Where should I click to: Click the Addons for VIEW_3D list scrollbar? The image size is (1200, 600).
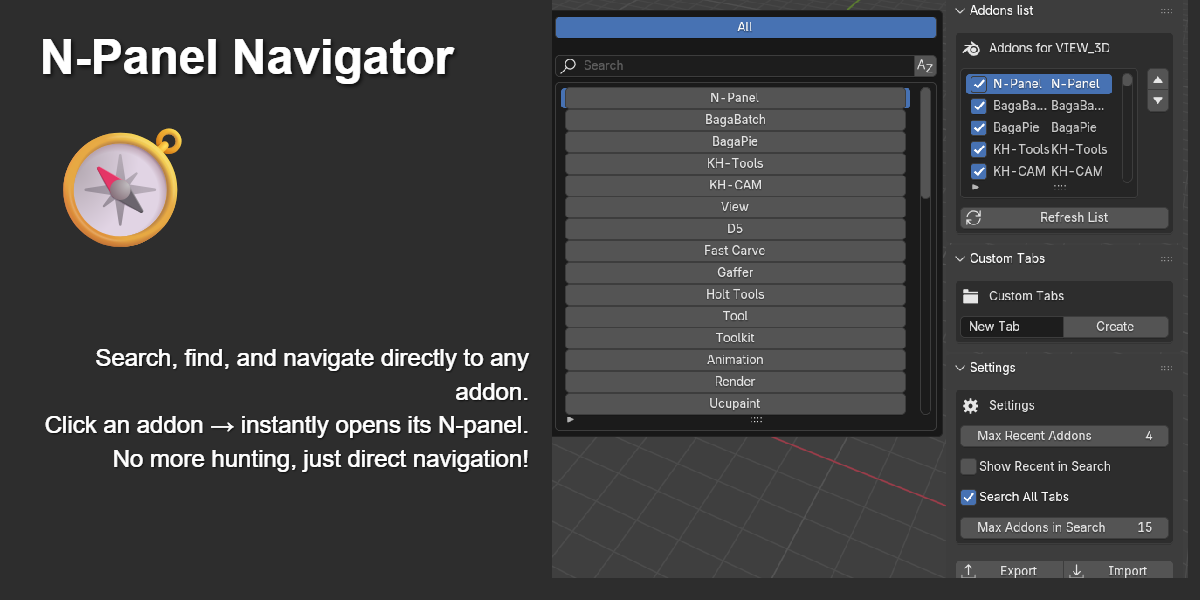coord(1128,80)
